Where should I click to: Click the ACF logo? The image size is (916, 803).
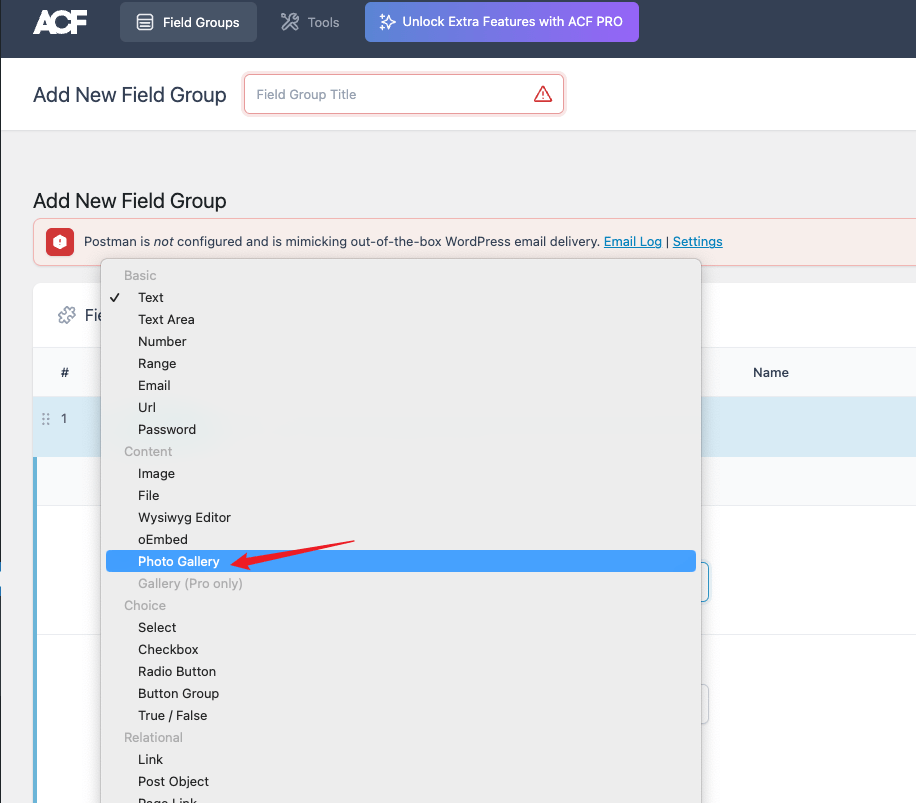(60, 22)
